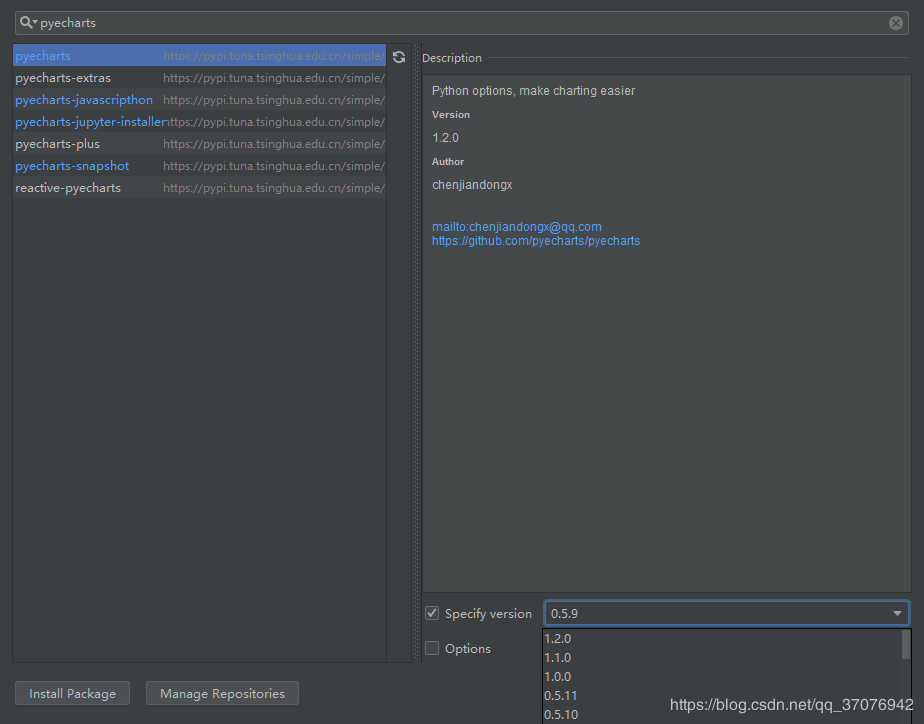Select the pyecharts-jupyter-installer package
Image resolution: width=924 pixels, height=724 pixels.
click(199, 121)
